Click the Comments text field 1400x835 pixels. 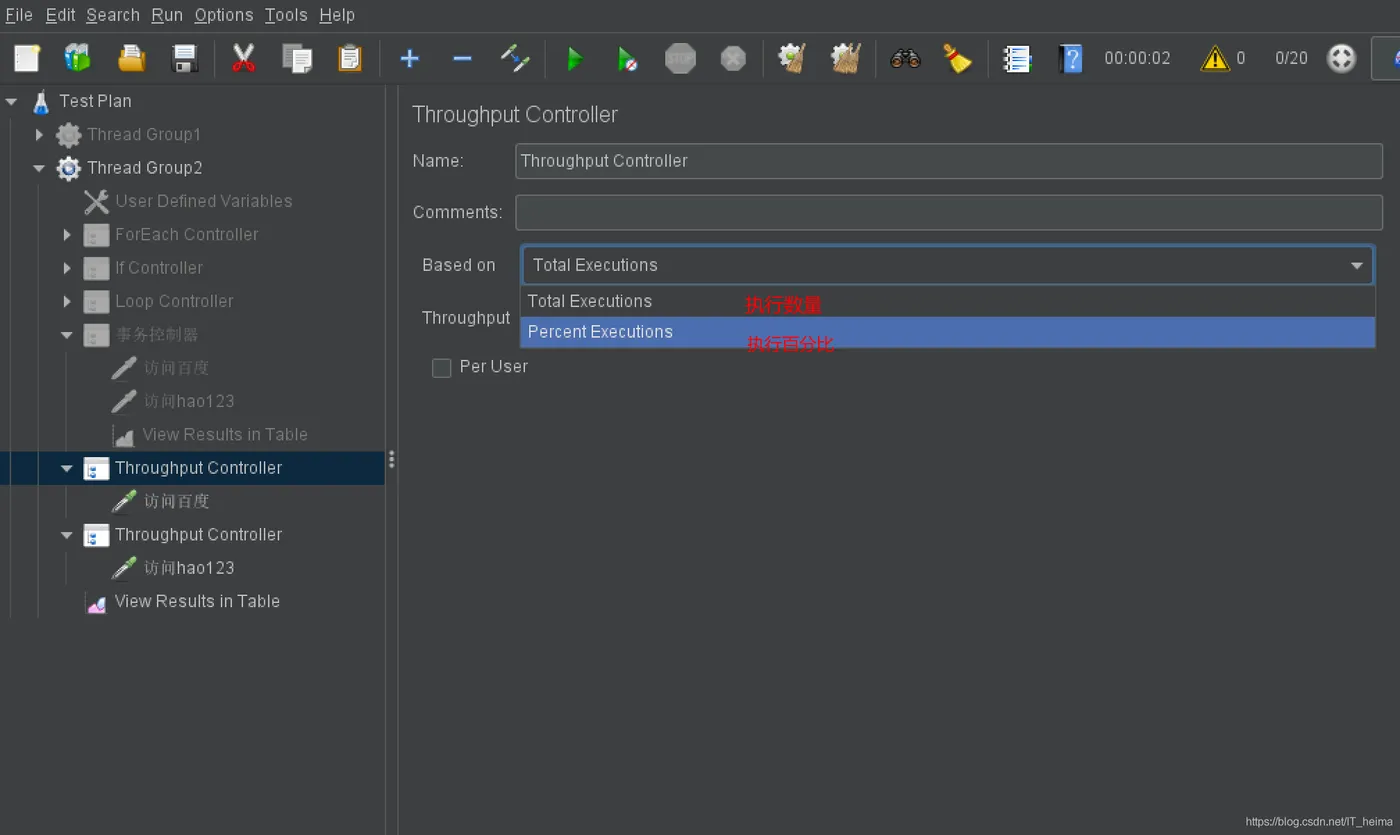coord(948,212)
